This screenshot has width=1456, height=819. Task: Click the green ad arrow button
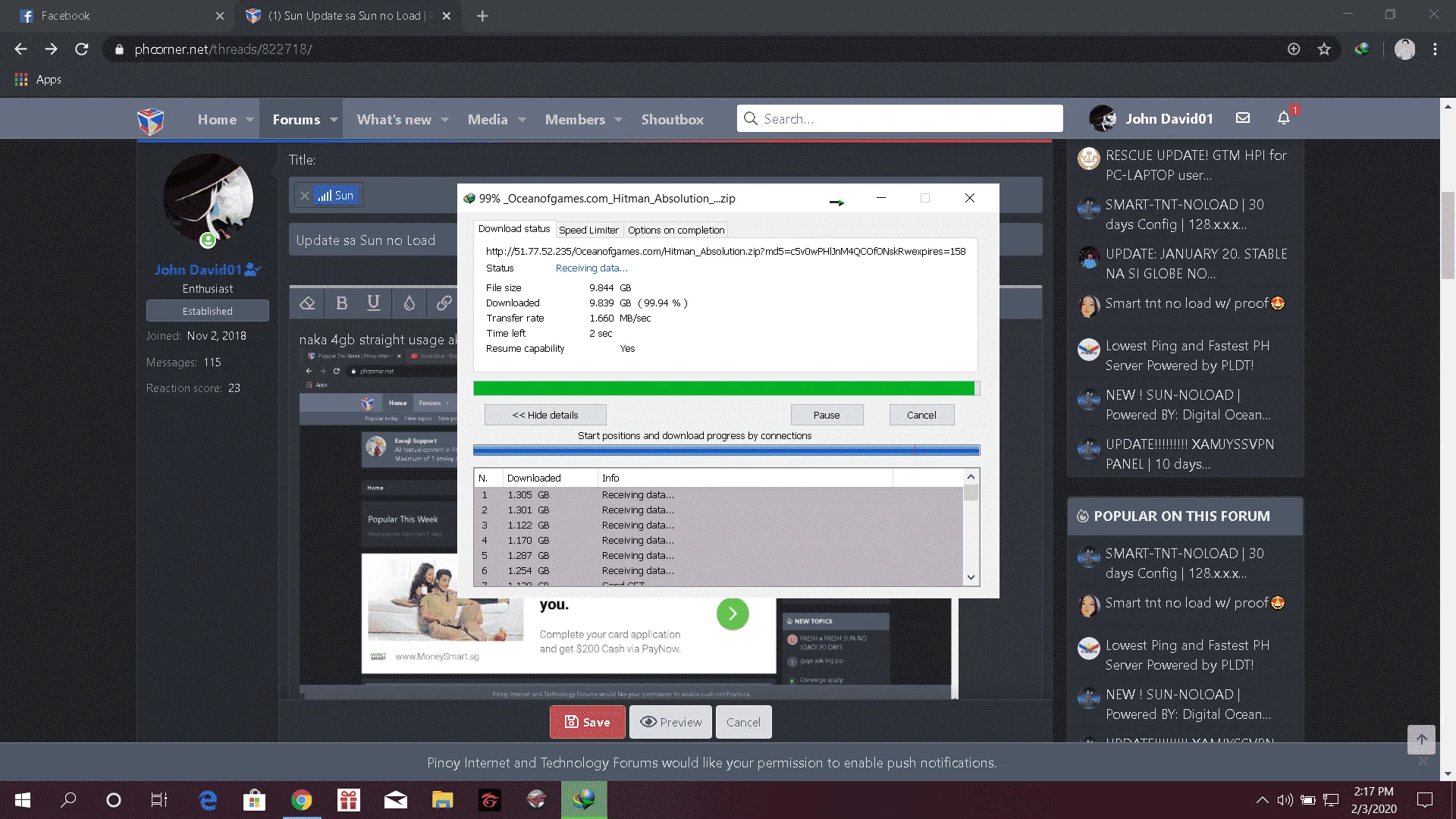tap(732, 613)
